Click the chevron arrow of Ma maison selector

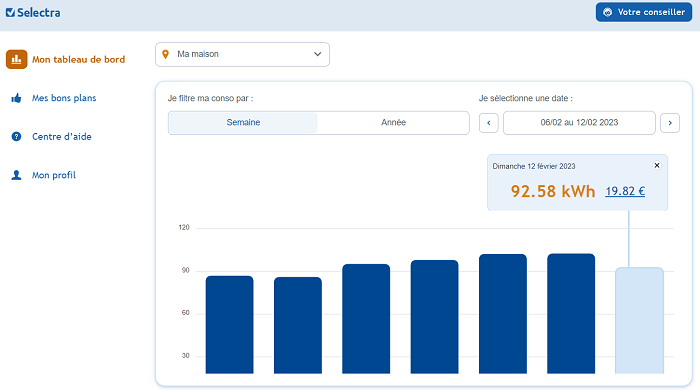click(x=317, y=54)
